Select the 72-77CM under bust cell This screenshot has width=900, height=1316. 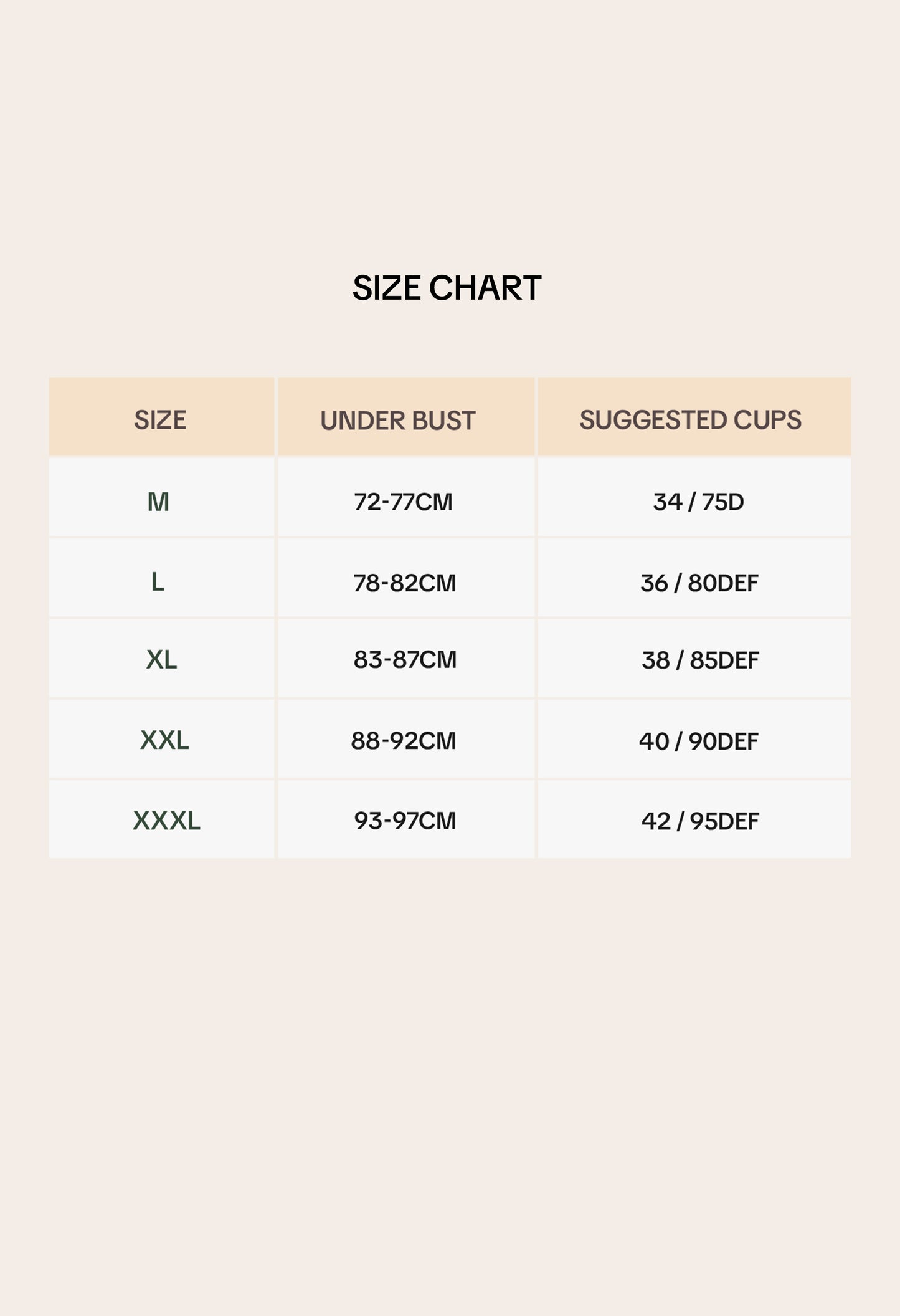403,502
